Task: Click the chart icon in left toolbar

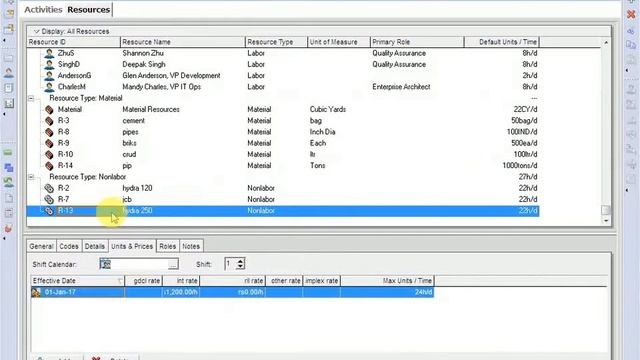Action: tap(9, 104)
